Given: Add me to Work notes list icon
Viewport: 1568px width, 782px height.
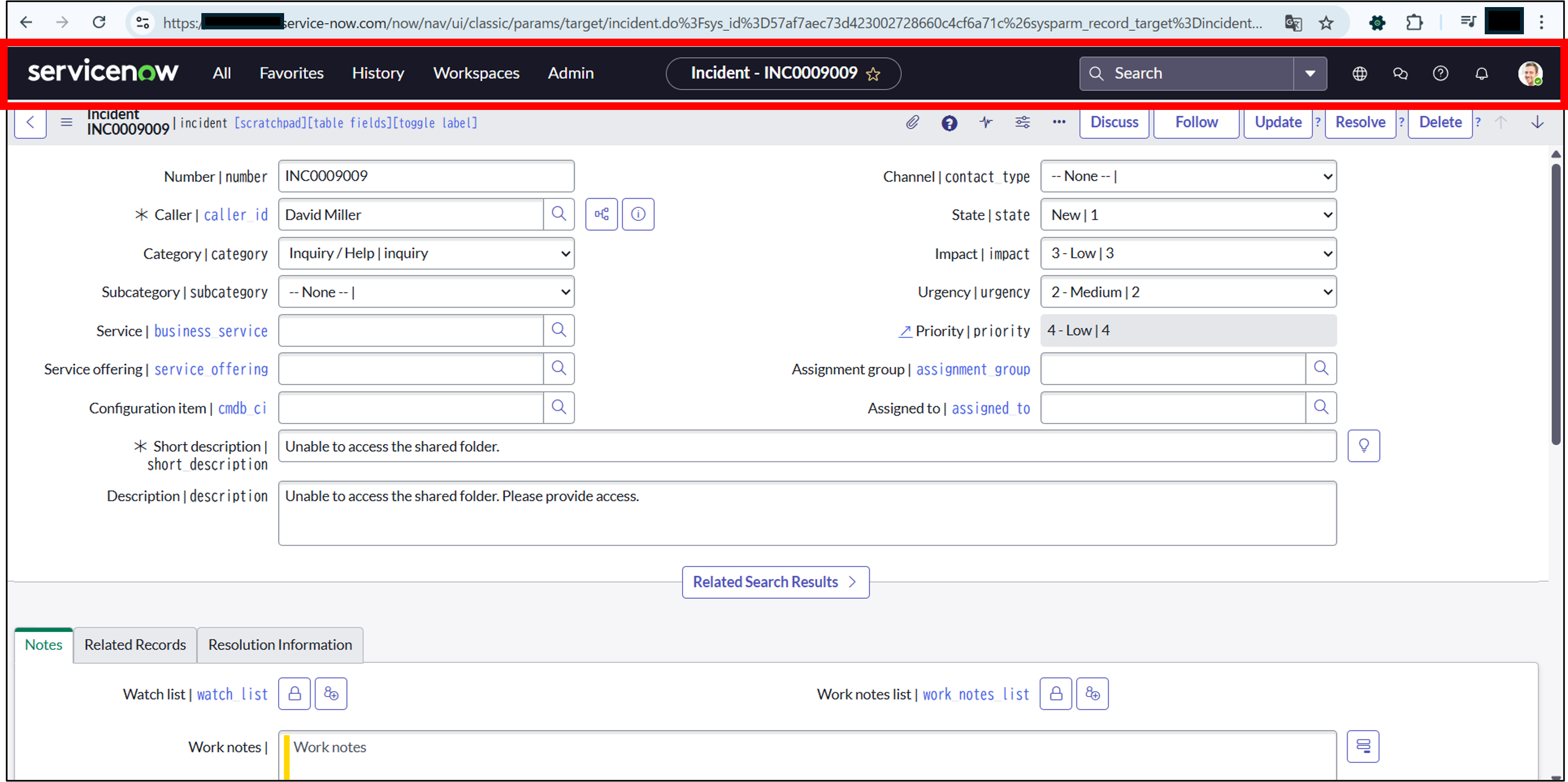Looking at the screenshot, I should (1093, 694).
